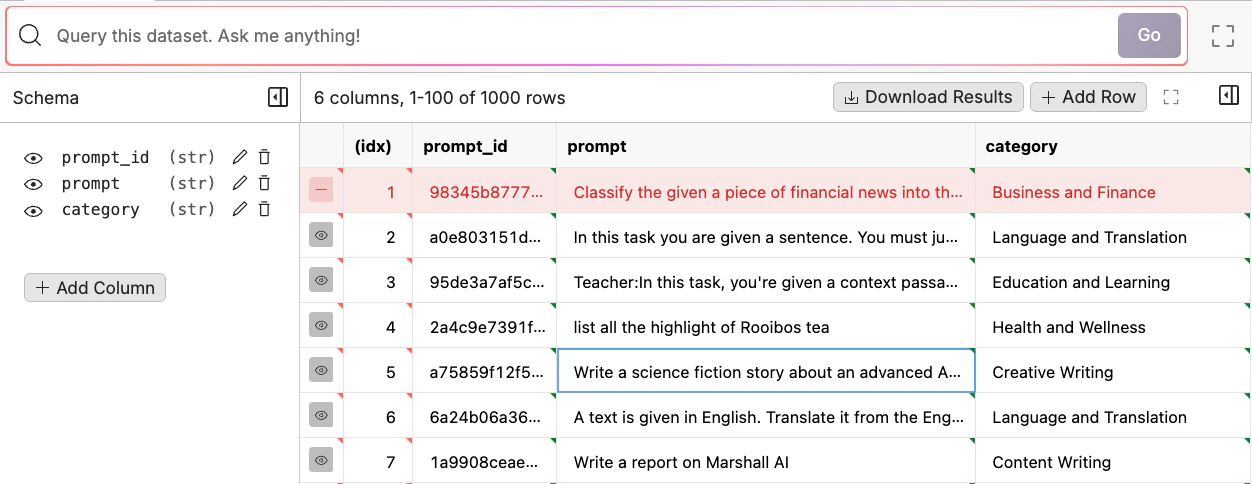This screenshot has height=484, width=1252.
Task: Edit the category column with pencil icon
Action: point(239,209)
